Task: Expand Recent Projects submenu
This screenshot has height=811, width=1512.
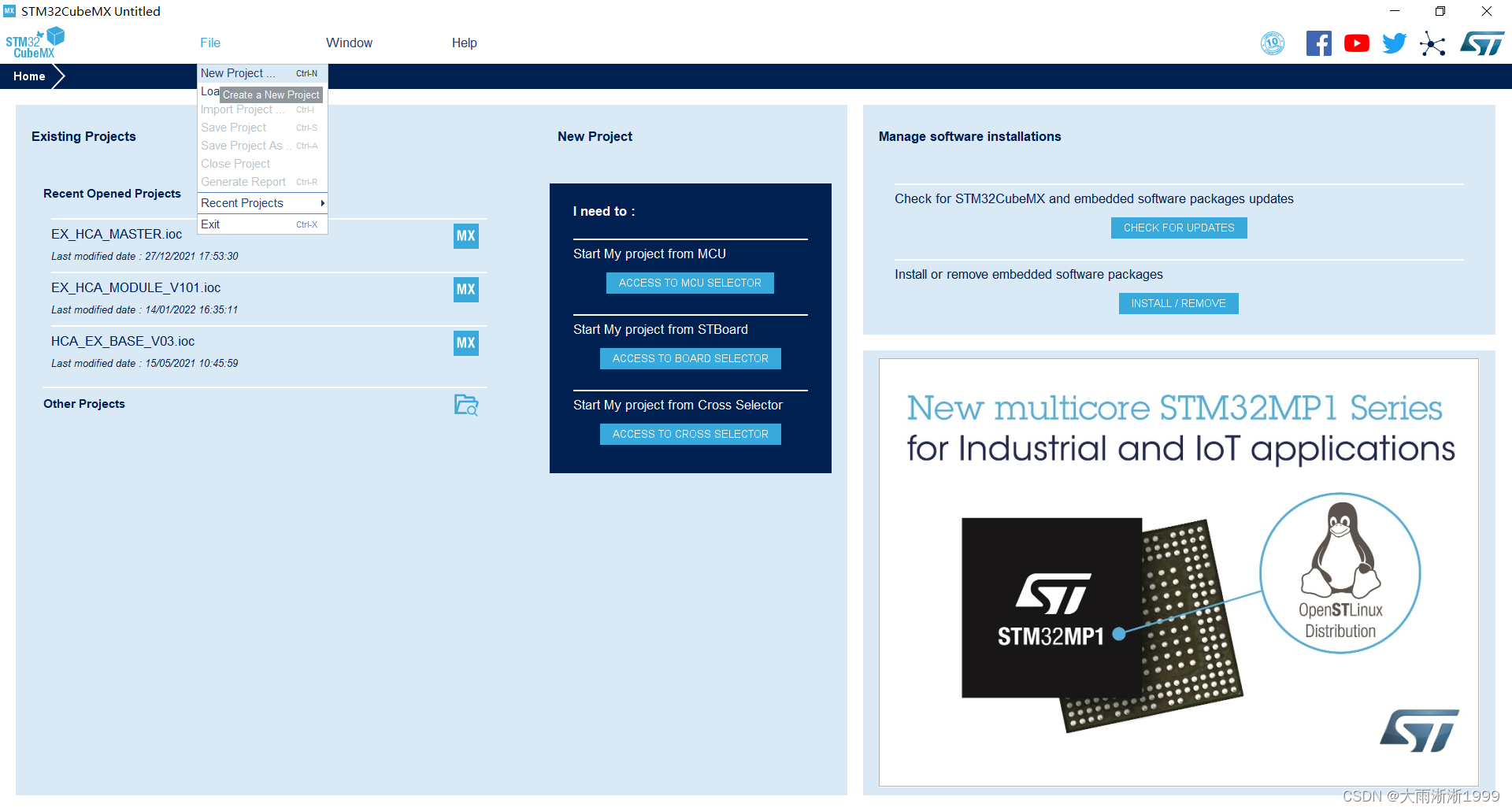Action: click(x=262, y=203)
